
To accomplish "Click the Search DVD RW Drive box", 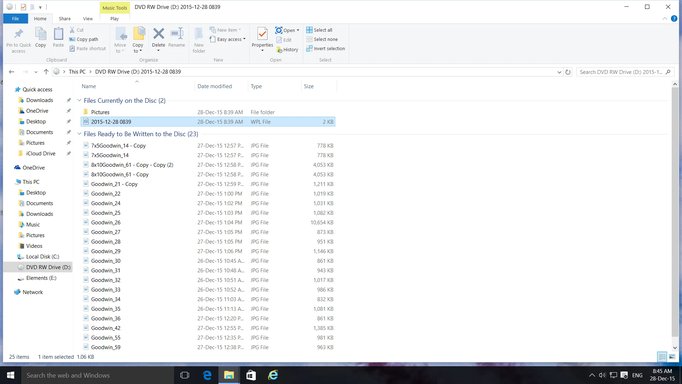I will pyautogui.click(x=625, y=72).
